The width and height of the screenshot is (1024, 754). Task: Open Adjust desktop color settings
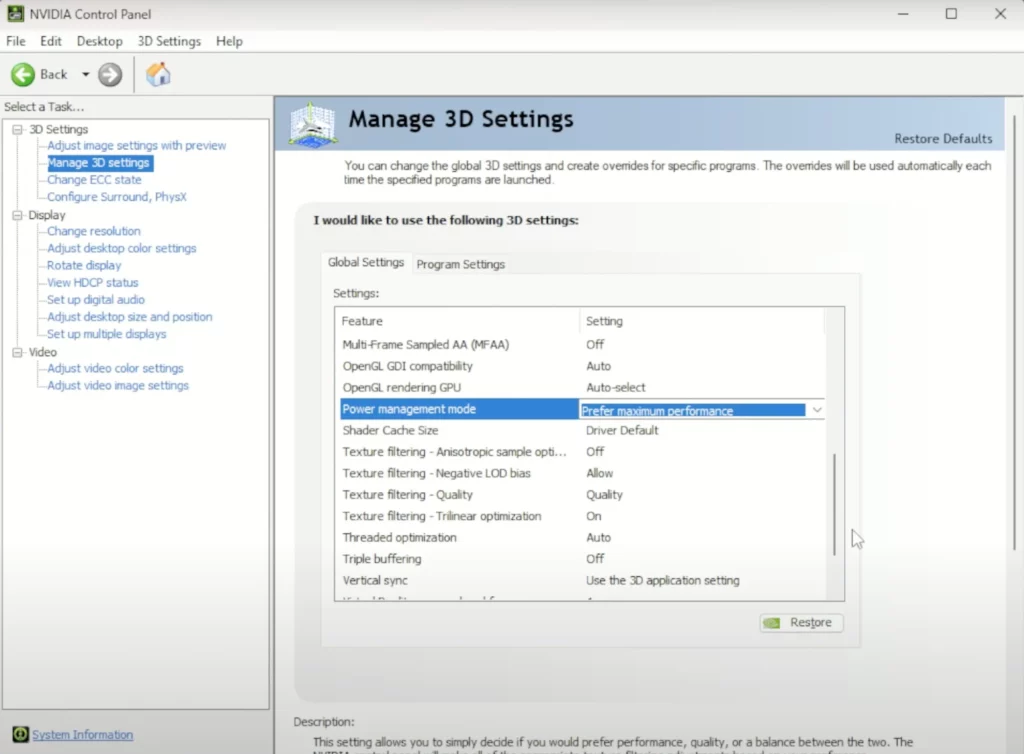[x=121, y=248]
